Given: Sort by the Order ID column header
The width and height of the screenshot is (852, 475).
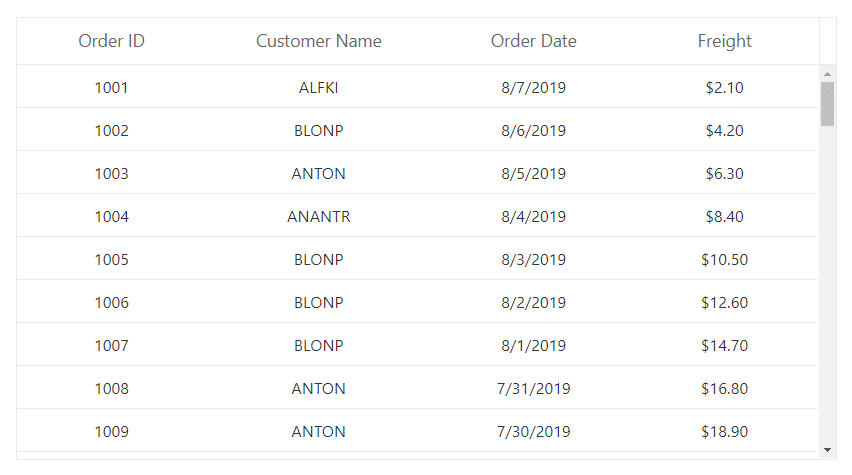Looking at the screenshot, I should (x=112, y=41).
